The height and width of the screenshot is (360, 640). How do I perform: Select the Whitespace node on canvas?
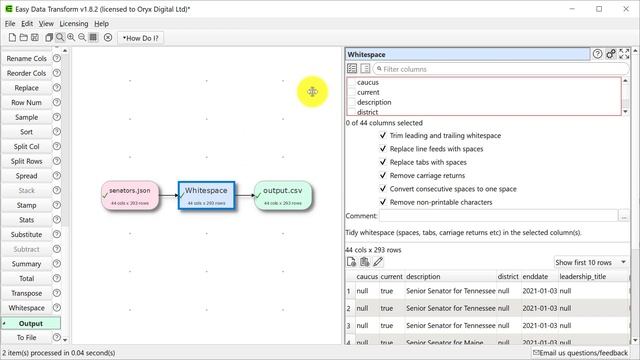pos(207,196)
